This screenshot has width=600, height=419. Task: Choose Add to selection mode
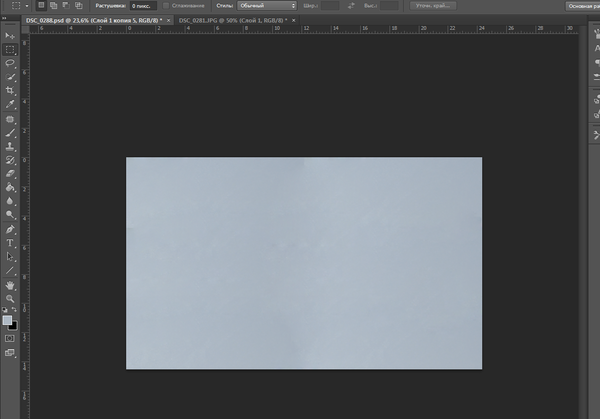pos(54,5)
